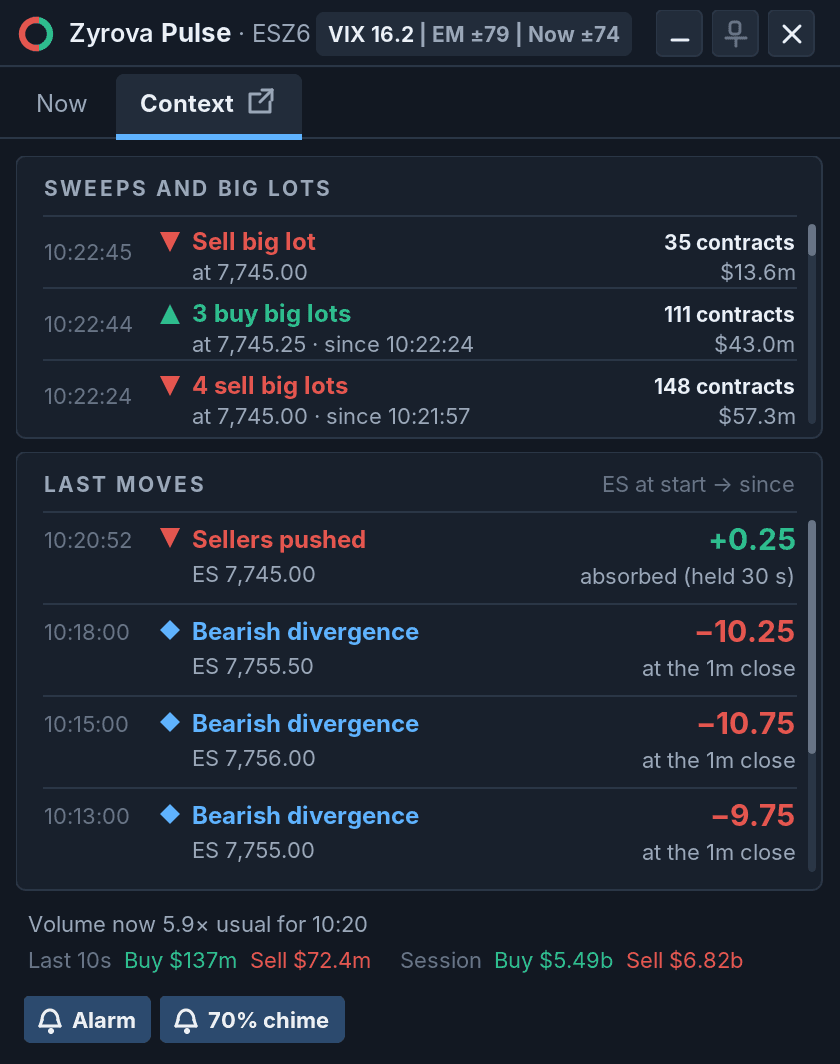The height and width of the screenshot is (1064, 840).
Task: Click the −10.25 move result
Action: coord(745,632)
